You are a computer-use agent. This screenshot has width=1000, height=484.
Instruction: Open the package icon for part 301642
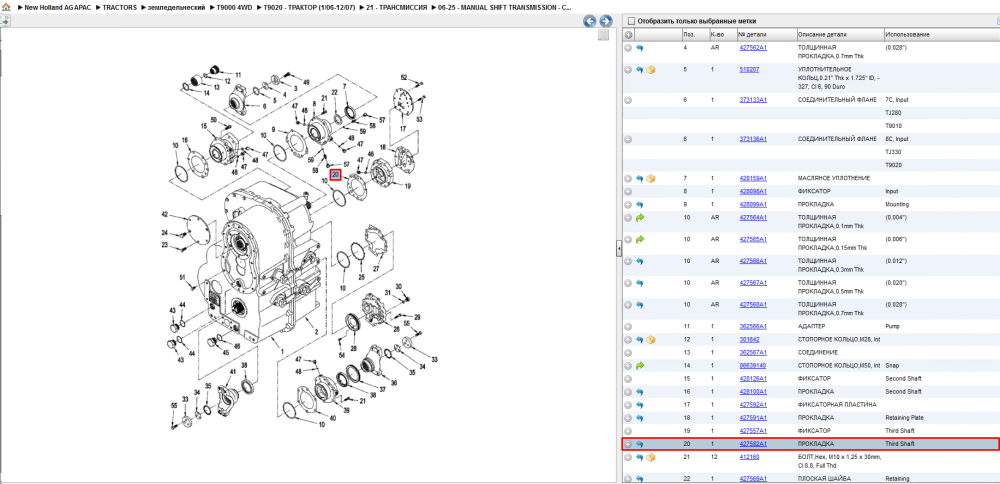651,339
